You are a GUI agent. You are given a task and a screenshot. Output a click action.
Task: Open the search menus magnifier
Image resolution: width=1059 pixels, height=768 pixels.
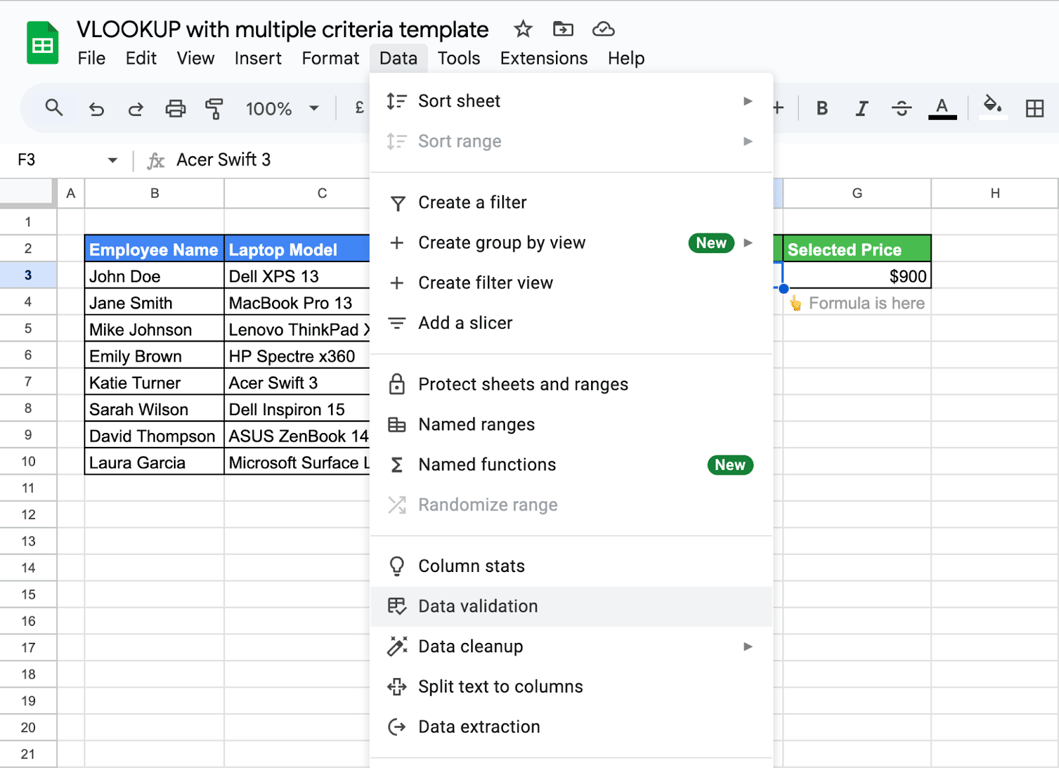click(x=54, y=108)
